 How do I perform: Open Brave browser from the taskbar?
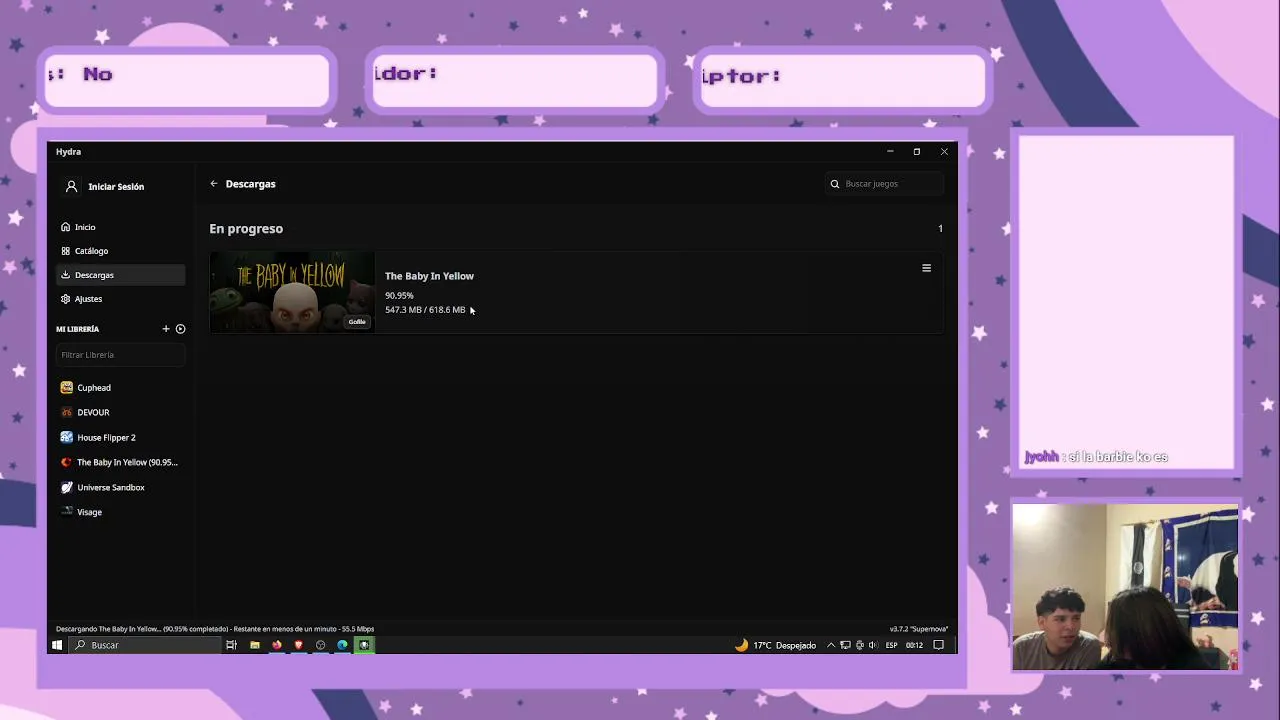point(298,645)
